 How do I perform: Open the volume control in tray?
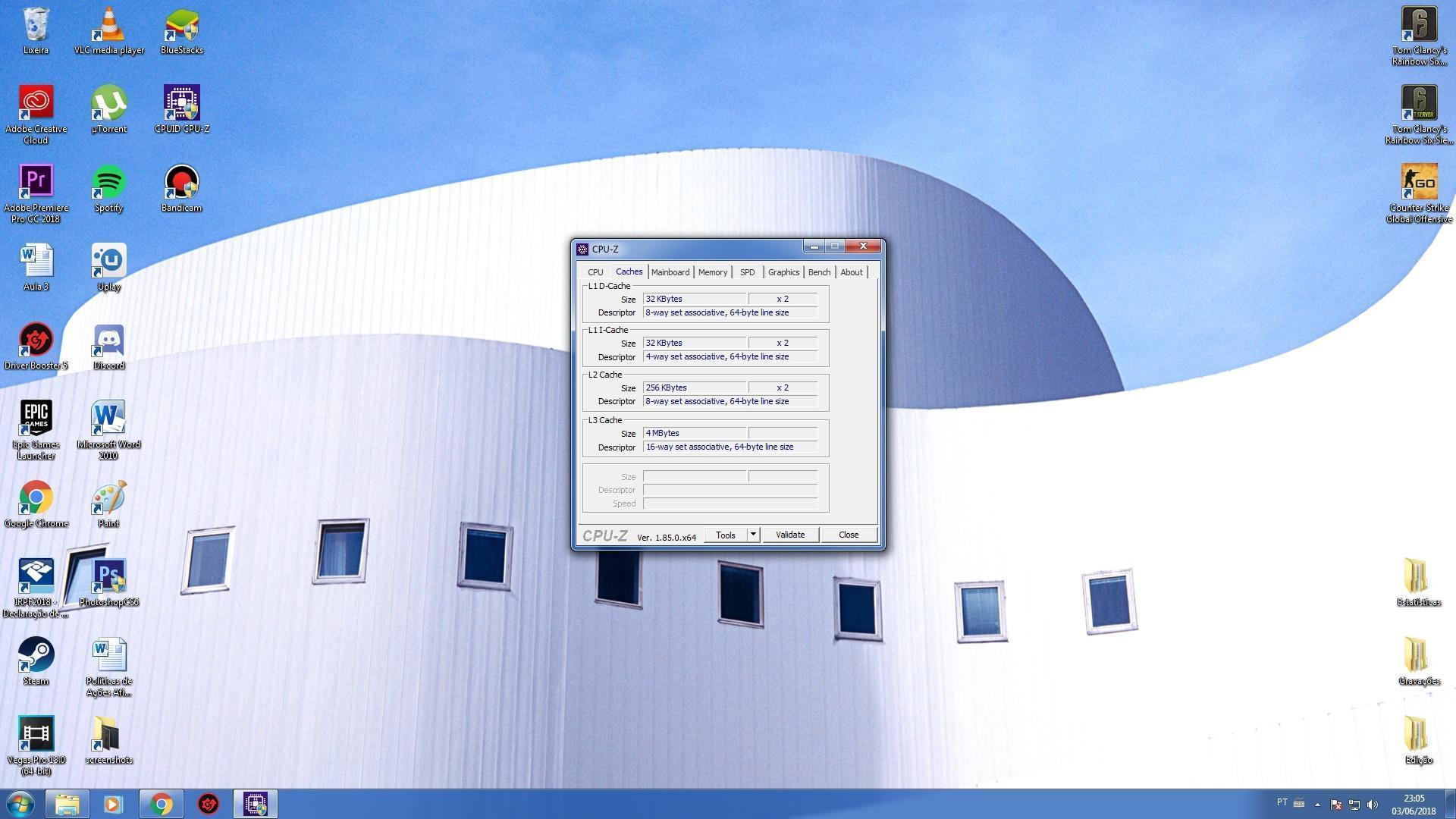pos(1373,805)
